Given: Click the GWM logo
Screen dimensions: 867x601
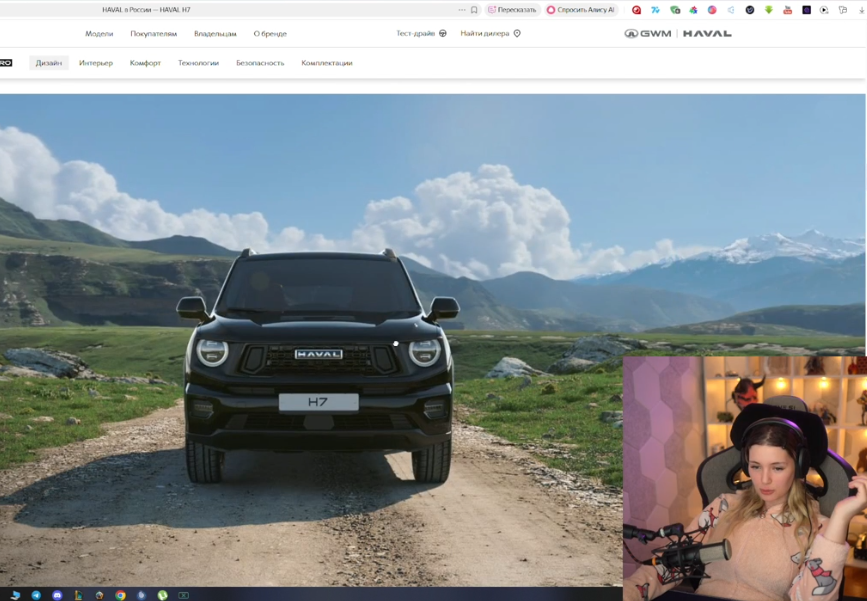Looking at the screenshot, I should tap(648, 34).
